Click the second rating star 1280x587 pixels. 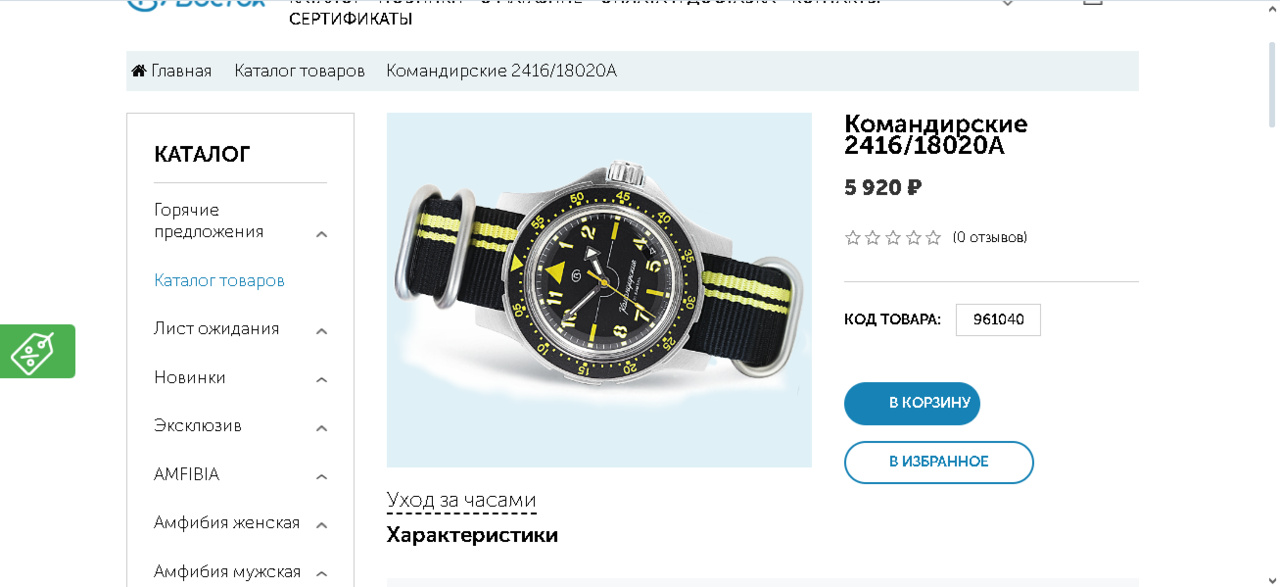pyautogui.click(x=873, y=238)
